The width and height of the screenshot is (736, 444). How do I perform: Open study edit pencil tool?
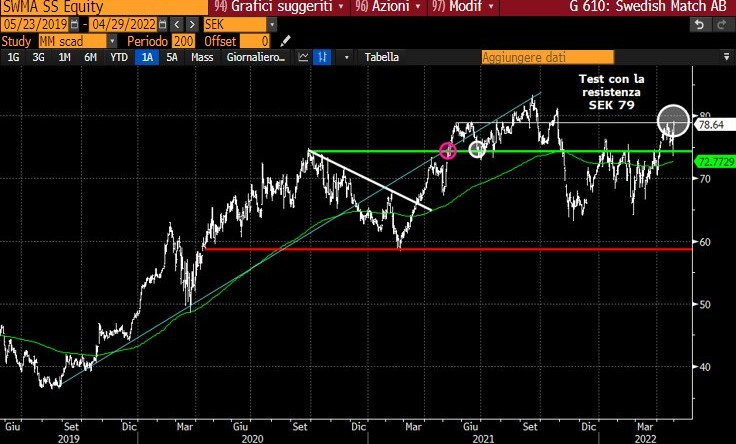click(x=285, y=41)
